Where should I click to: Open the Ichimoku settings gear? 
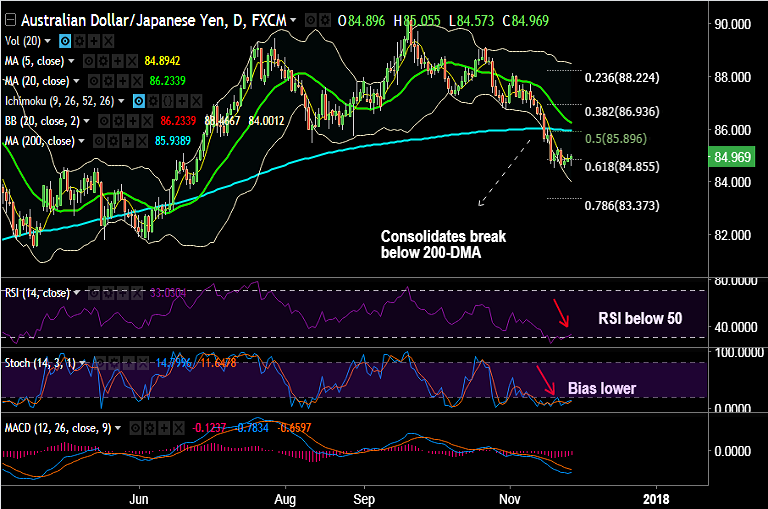pos(153,101)
